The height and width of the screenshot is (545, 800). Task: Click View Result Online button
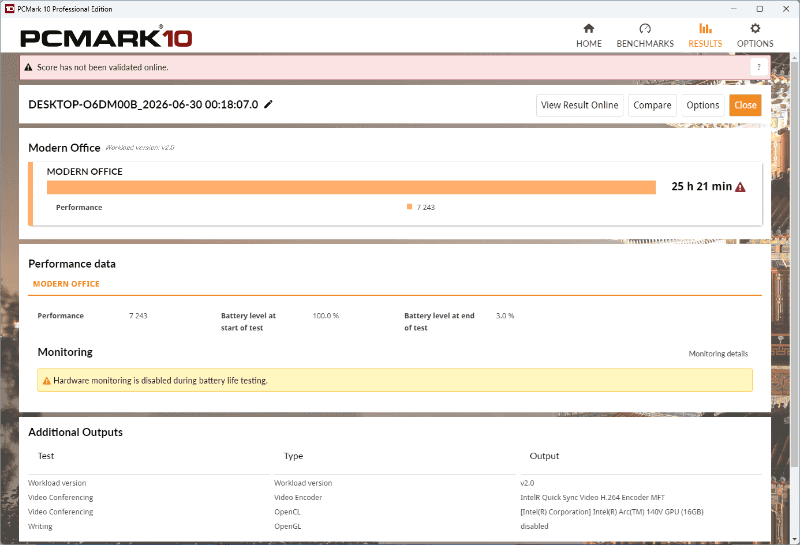pos(580,105)
